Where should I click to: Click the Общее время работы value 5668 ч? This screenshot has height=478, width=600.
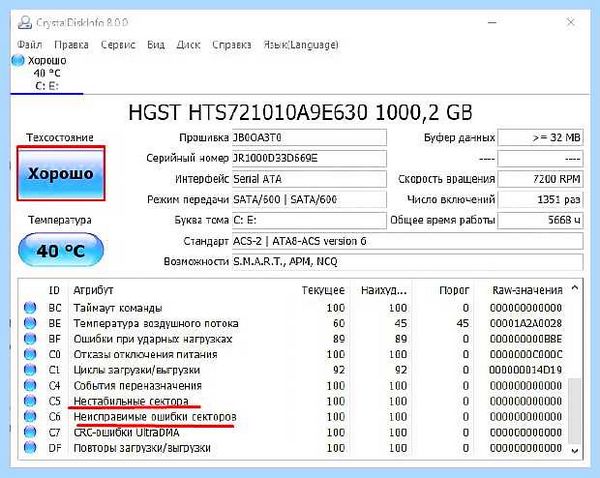(x=540, y=220)
